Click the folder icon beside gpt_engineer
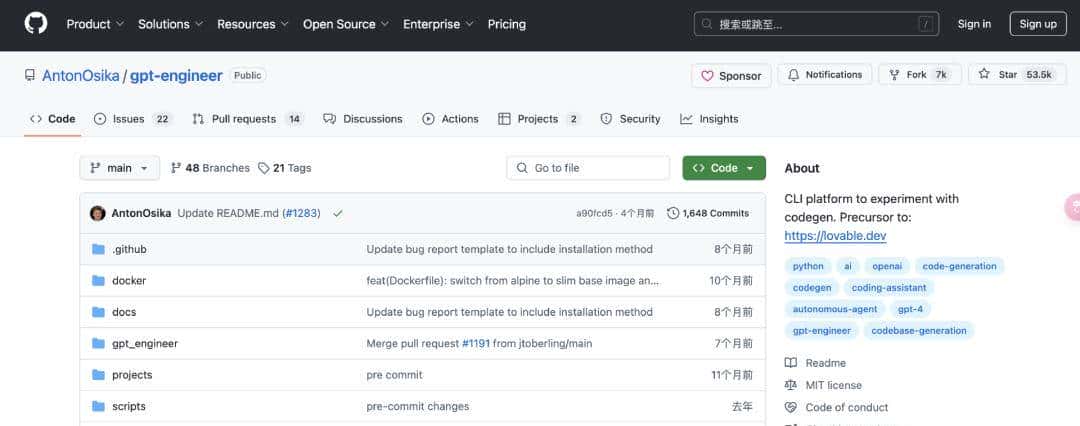 coord(98,343)
